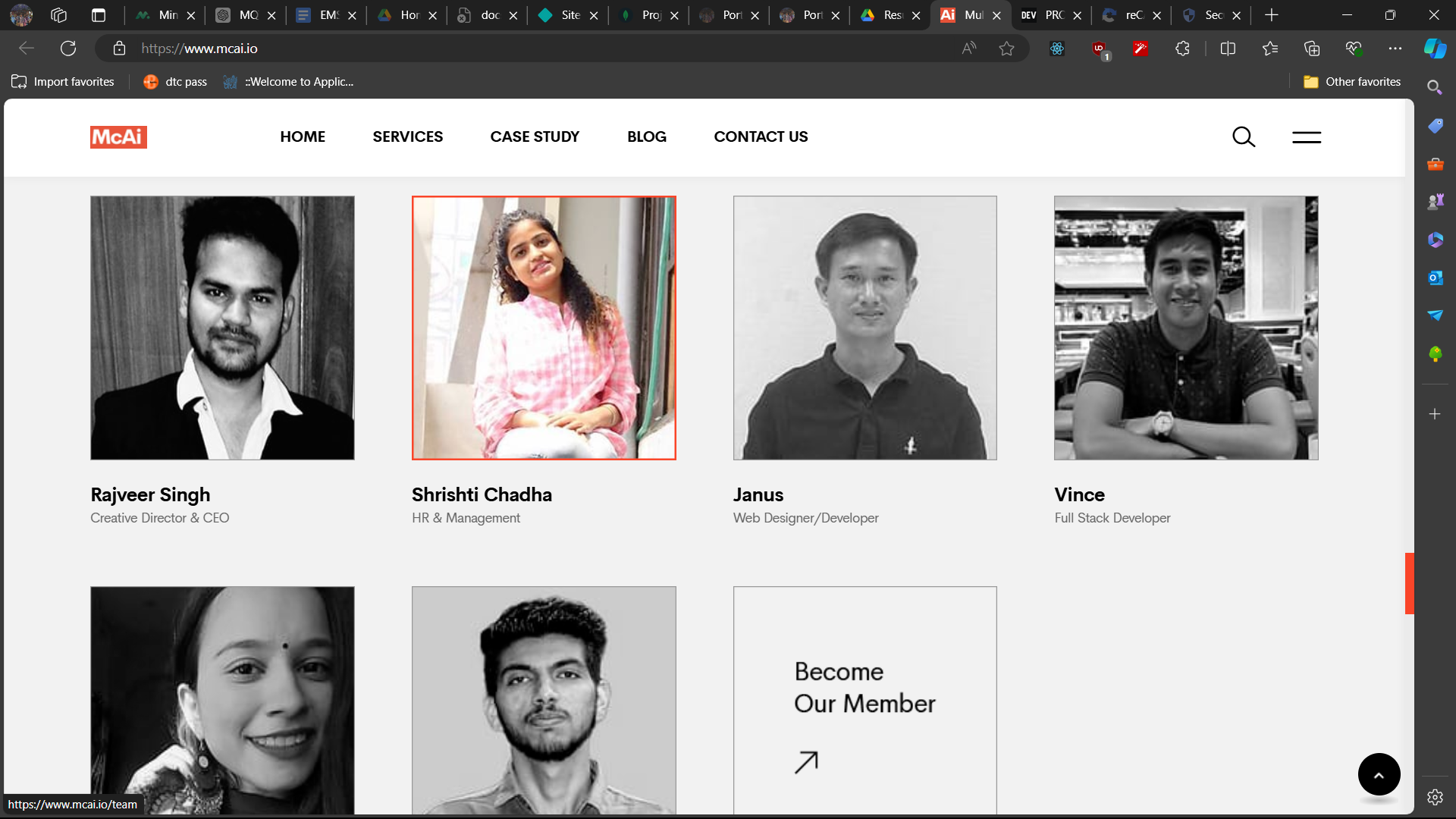Open Outlook in Edge sidebar
Image resolution: width=1456 pixels, height=819 pixels.
pyautogui.click(x=1435, y=278)
